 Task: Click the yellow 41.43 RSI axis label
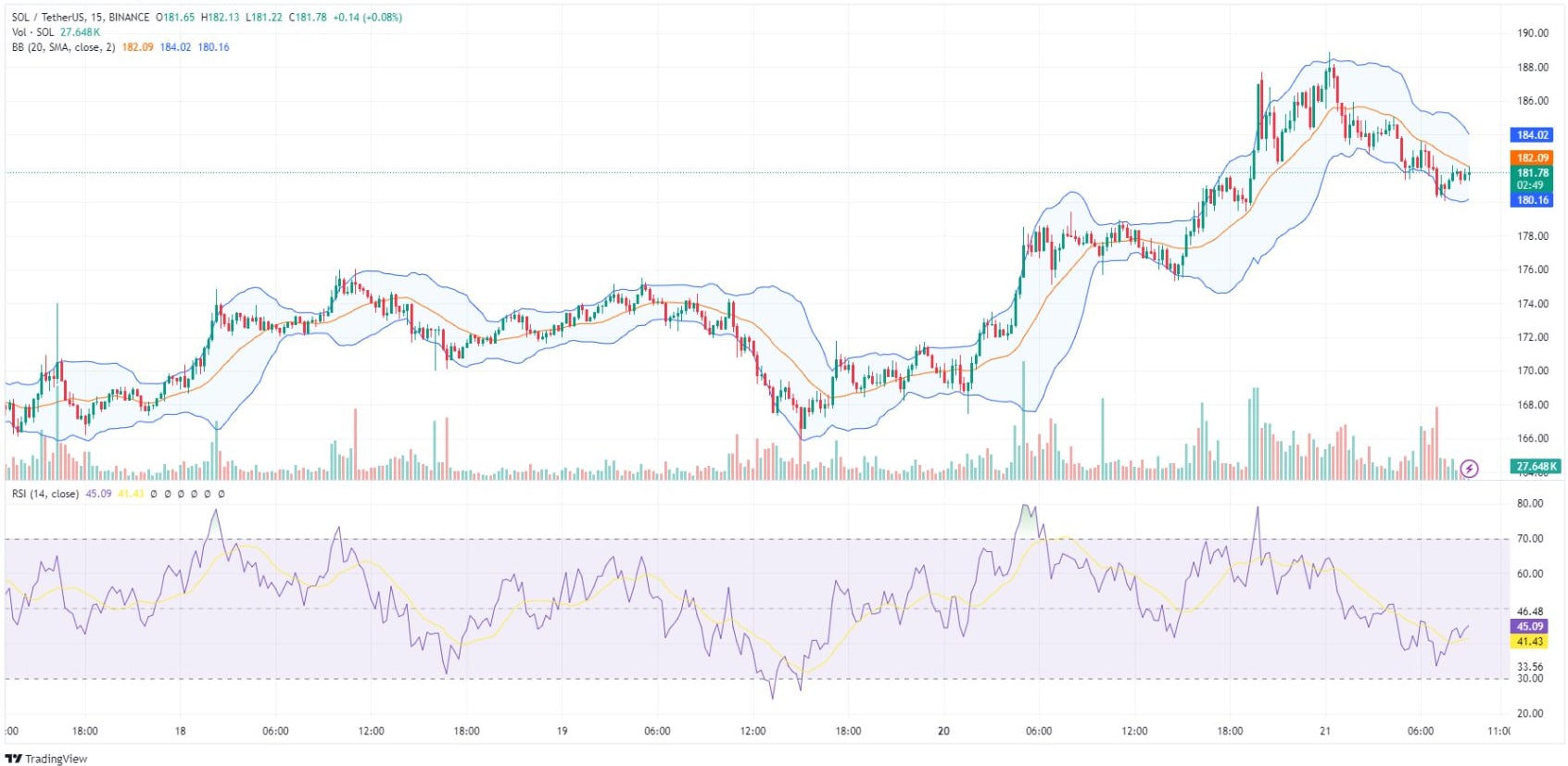point(1530,642)
